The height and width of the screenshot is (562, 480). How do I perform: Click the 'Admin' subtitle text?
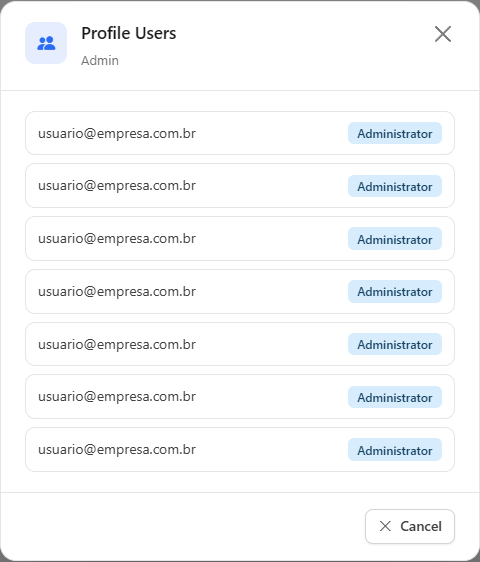click(x=100, y=61)
